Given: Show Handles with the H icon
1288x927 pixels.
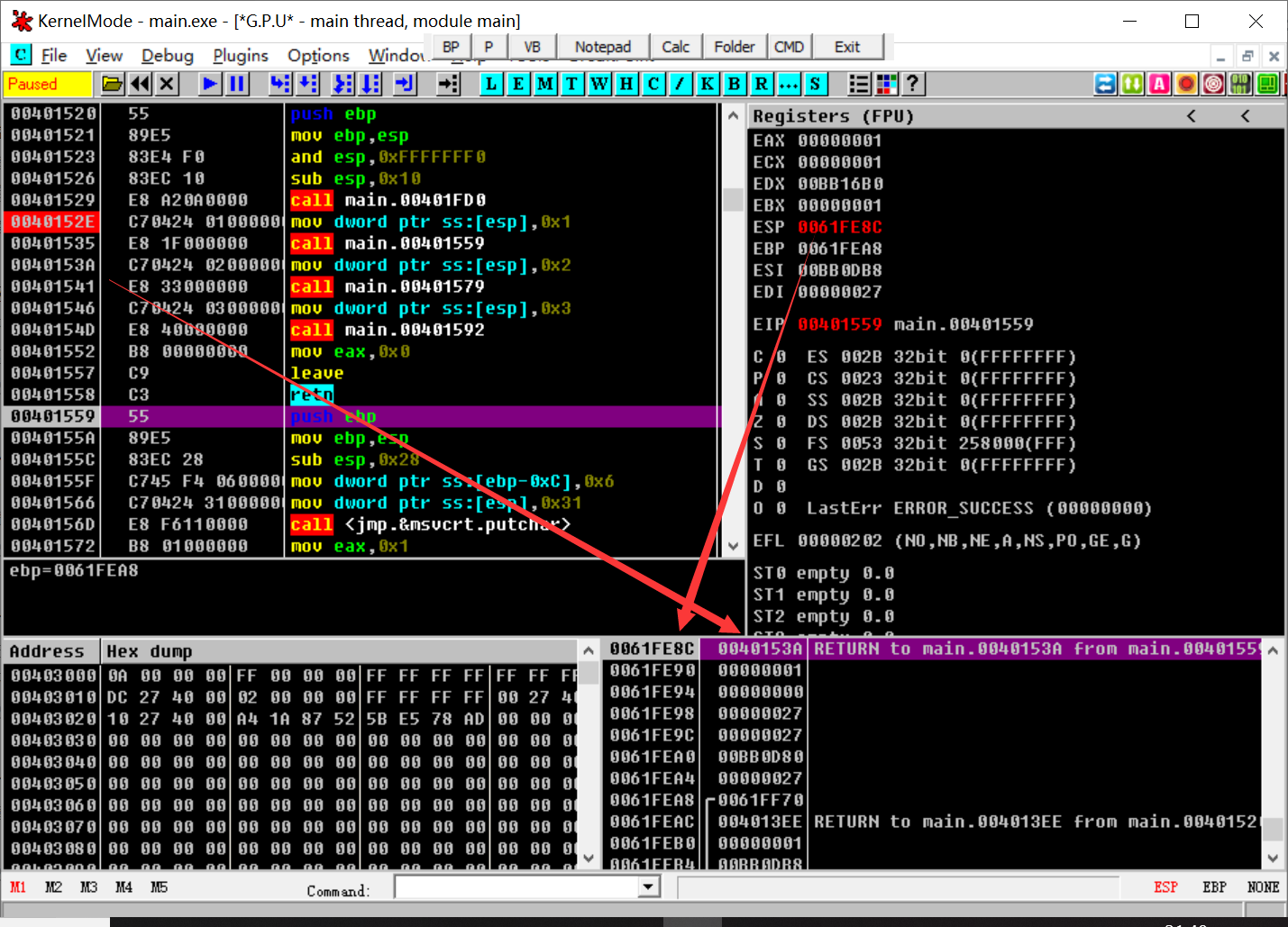Looking at the screenshot, I should 626,84.
